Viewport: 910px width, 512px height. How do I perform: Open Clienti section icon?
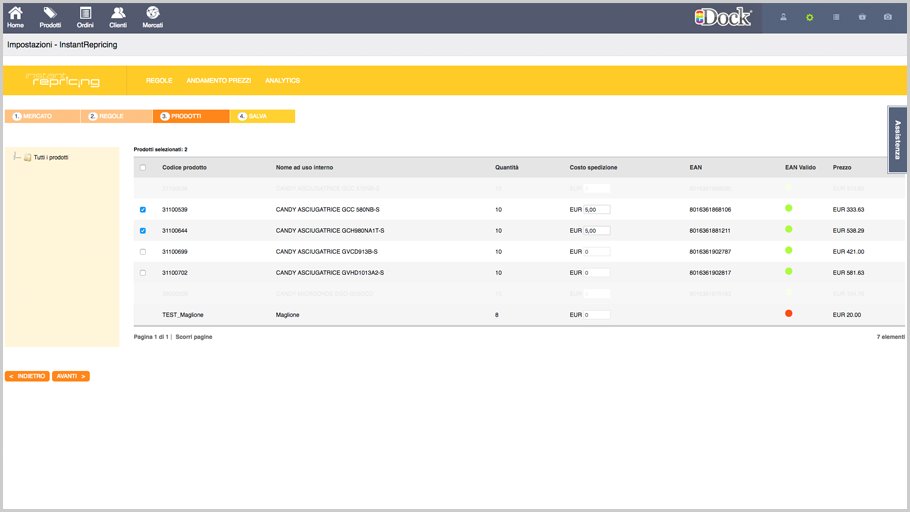pos(118,17)
